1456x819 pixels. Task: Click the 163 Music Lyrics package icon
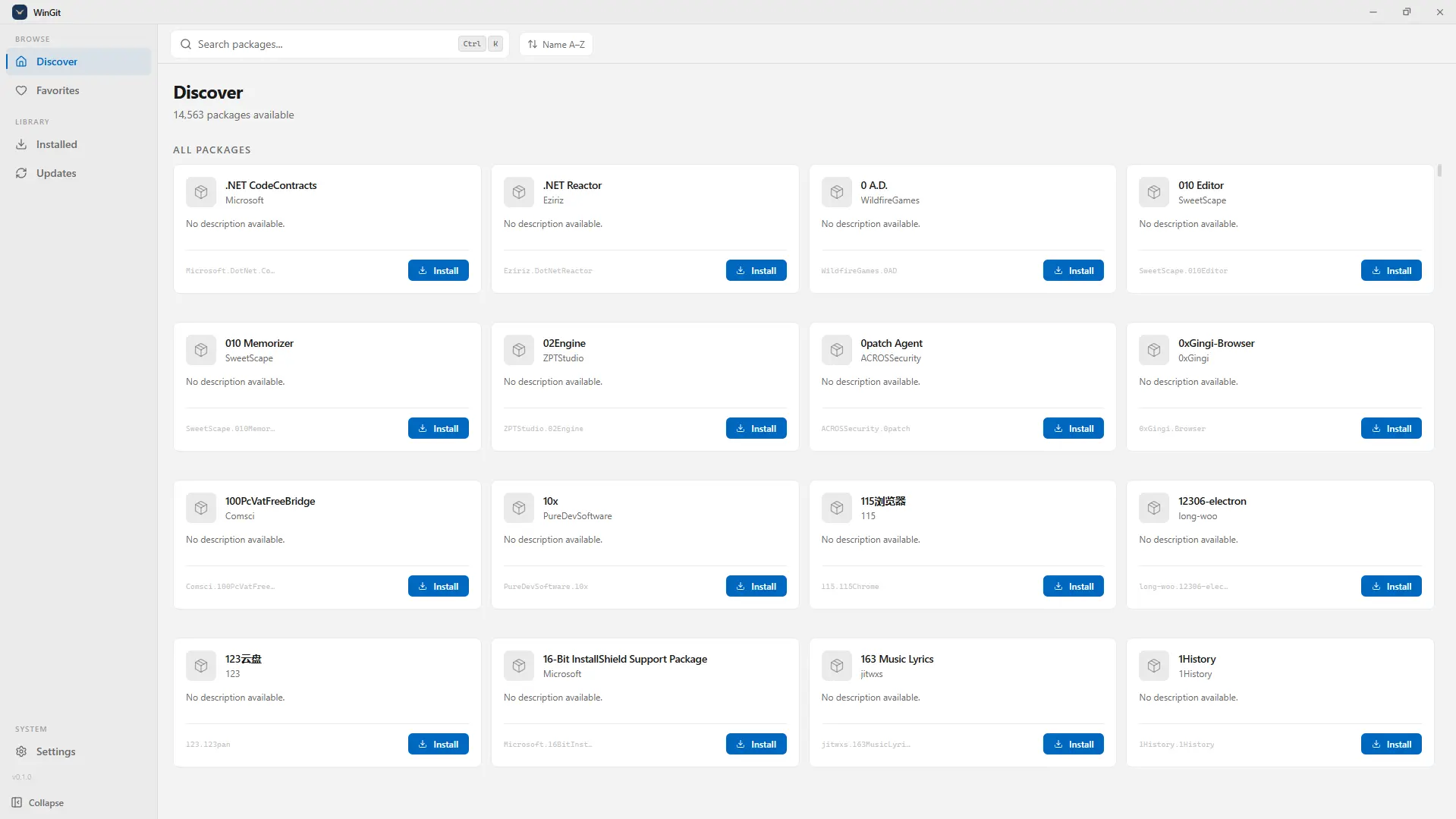tap(837, 666)
